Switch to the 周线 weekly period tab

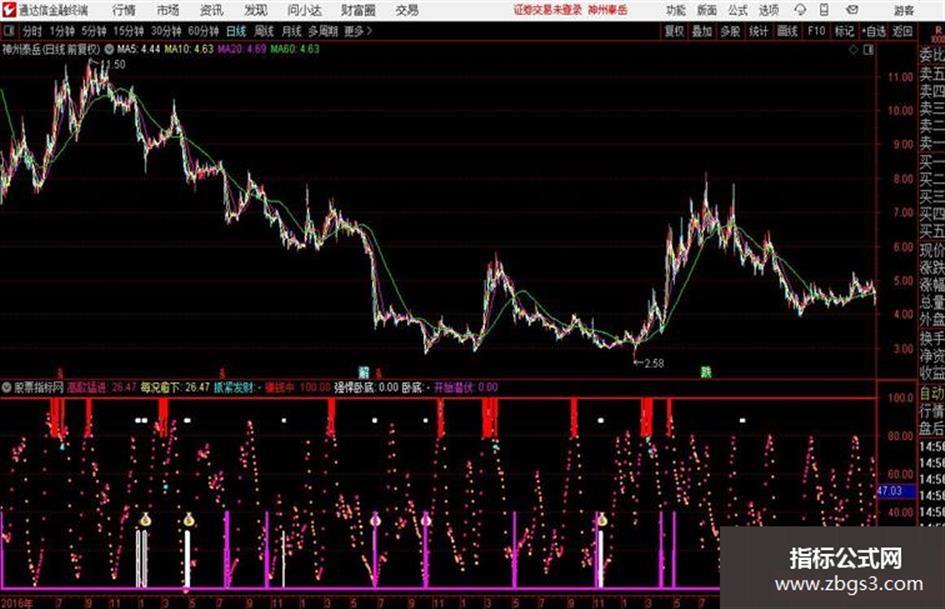(x=263, y=31)
